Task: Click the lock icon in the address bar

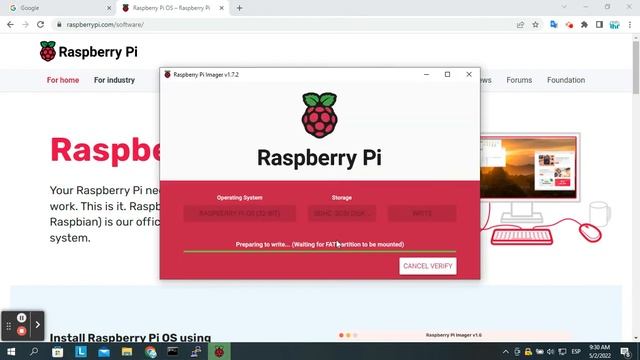Action: tap(59, 24)
